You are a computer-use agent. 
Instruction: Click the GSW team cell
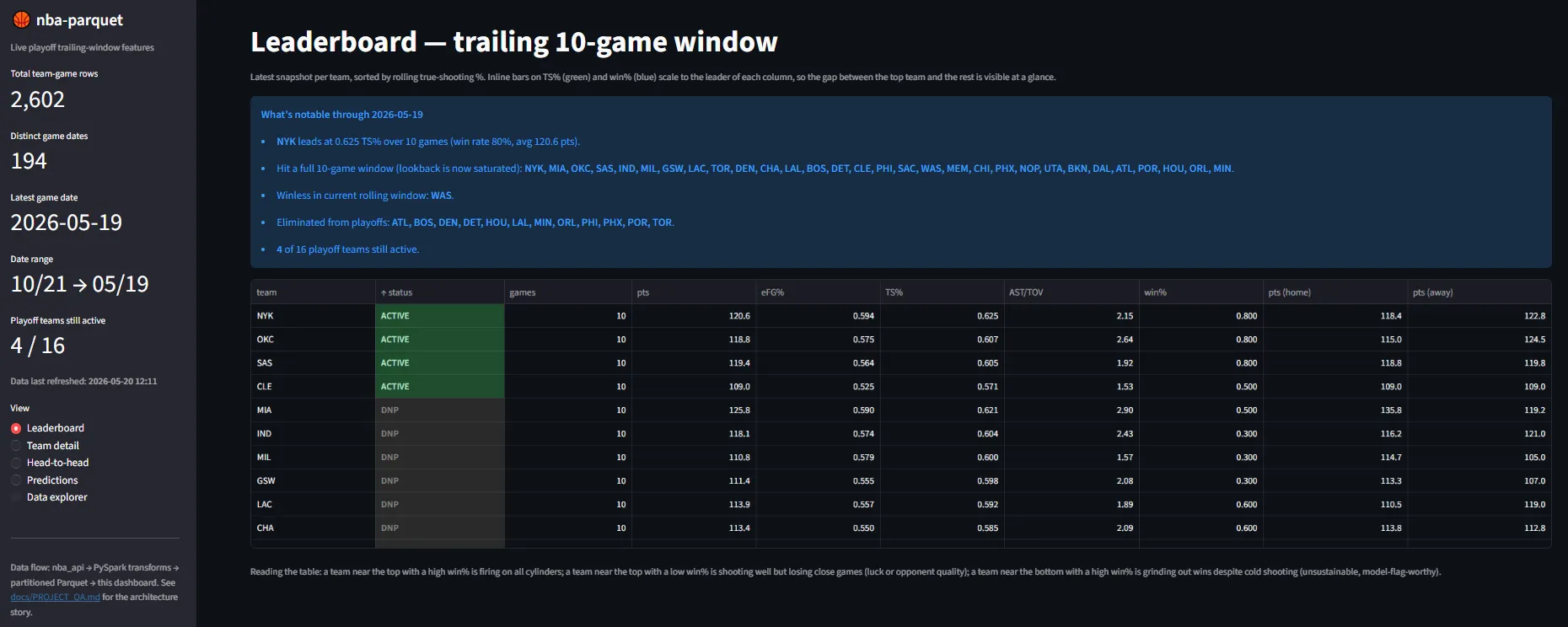313,481
